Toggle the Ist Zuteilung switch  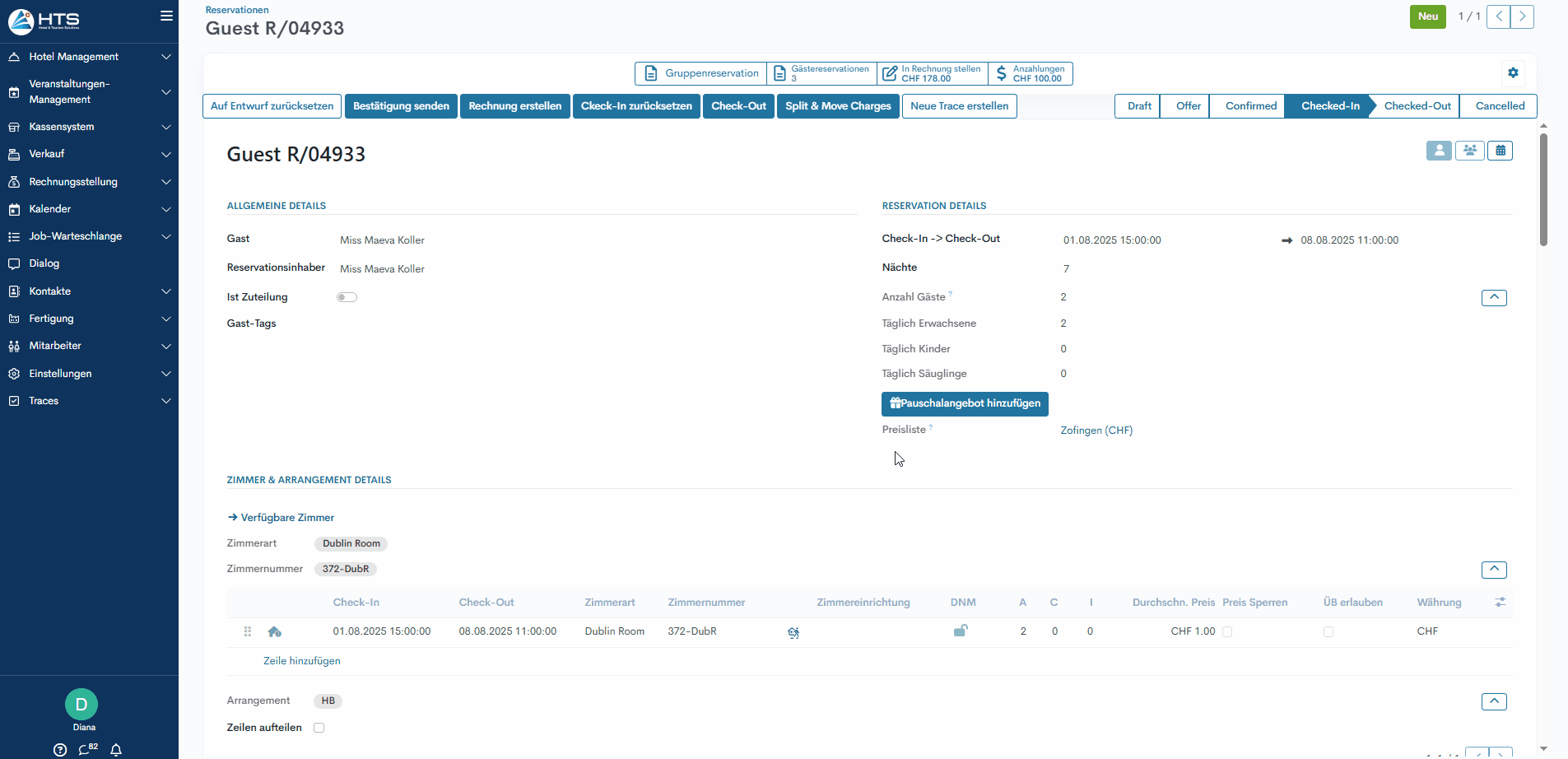[347, 297]
